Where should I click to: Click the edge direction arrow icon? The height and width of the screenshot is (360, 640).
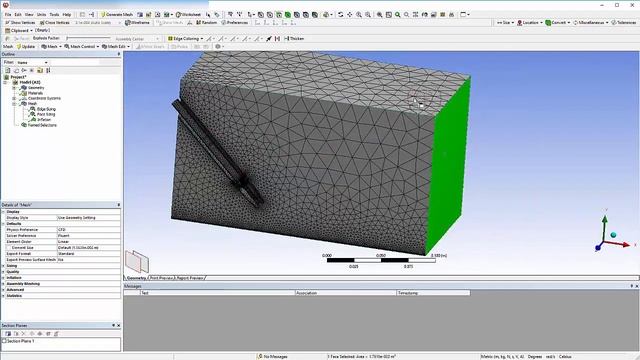tap(269, 38)
